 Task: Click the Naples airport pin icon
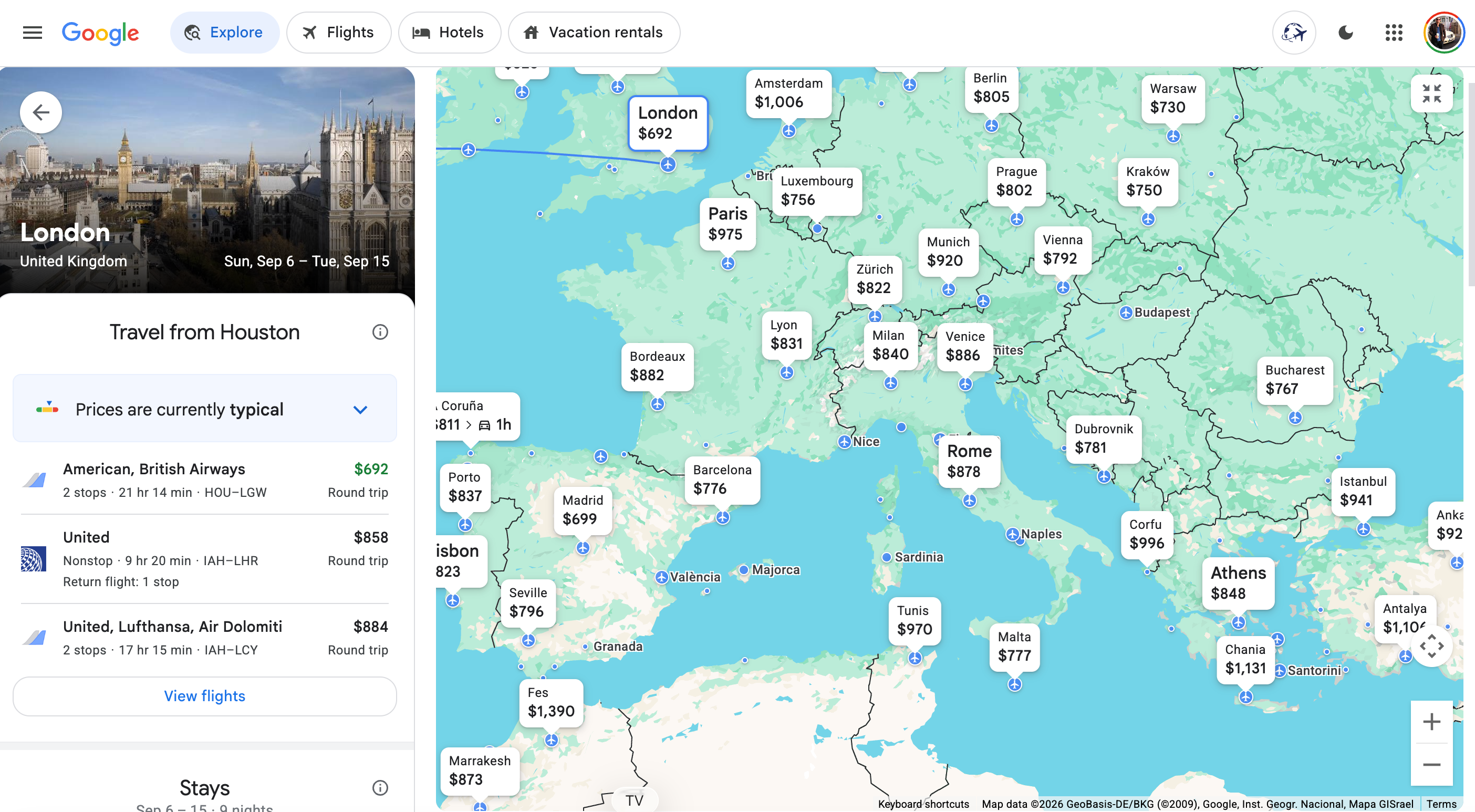point(1012,534)
